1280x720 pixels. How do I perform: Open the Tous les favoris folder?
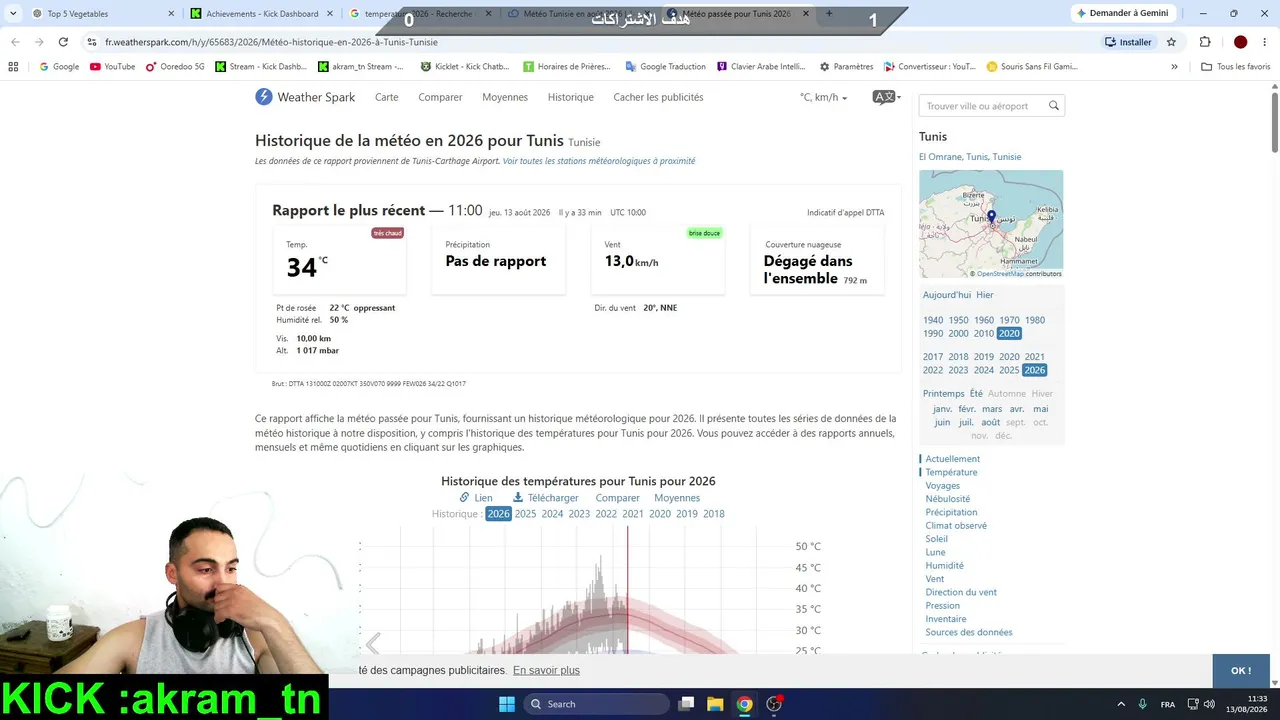pos(1235,67)
